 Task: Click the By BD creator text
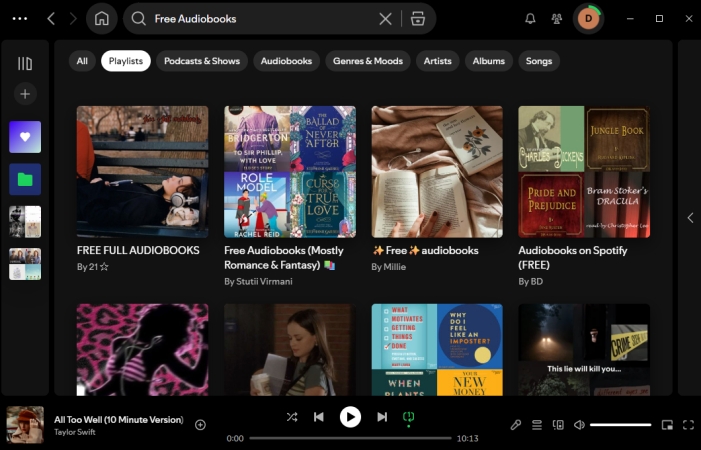[x=531, y=282]
